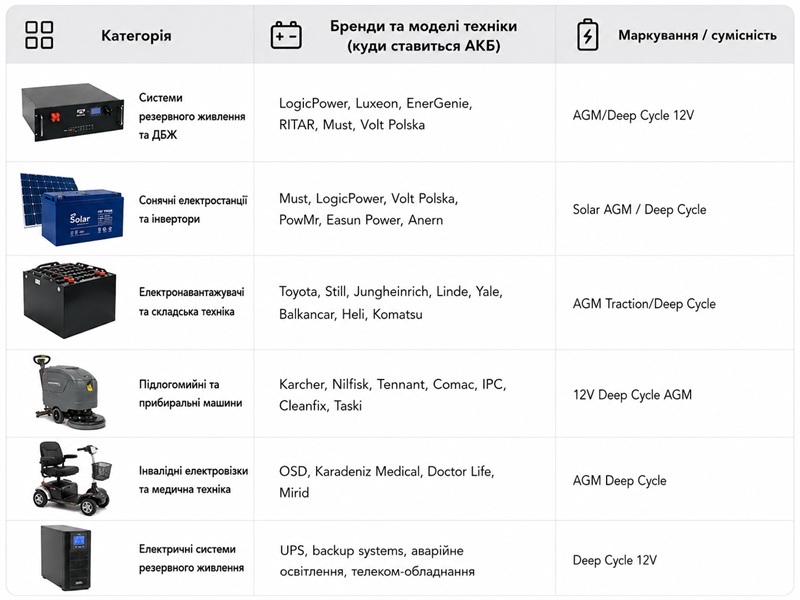Click the car battery icon in header
This screenshot has width=800, height=600.
286,35
